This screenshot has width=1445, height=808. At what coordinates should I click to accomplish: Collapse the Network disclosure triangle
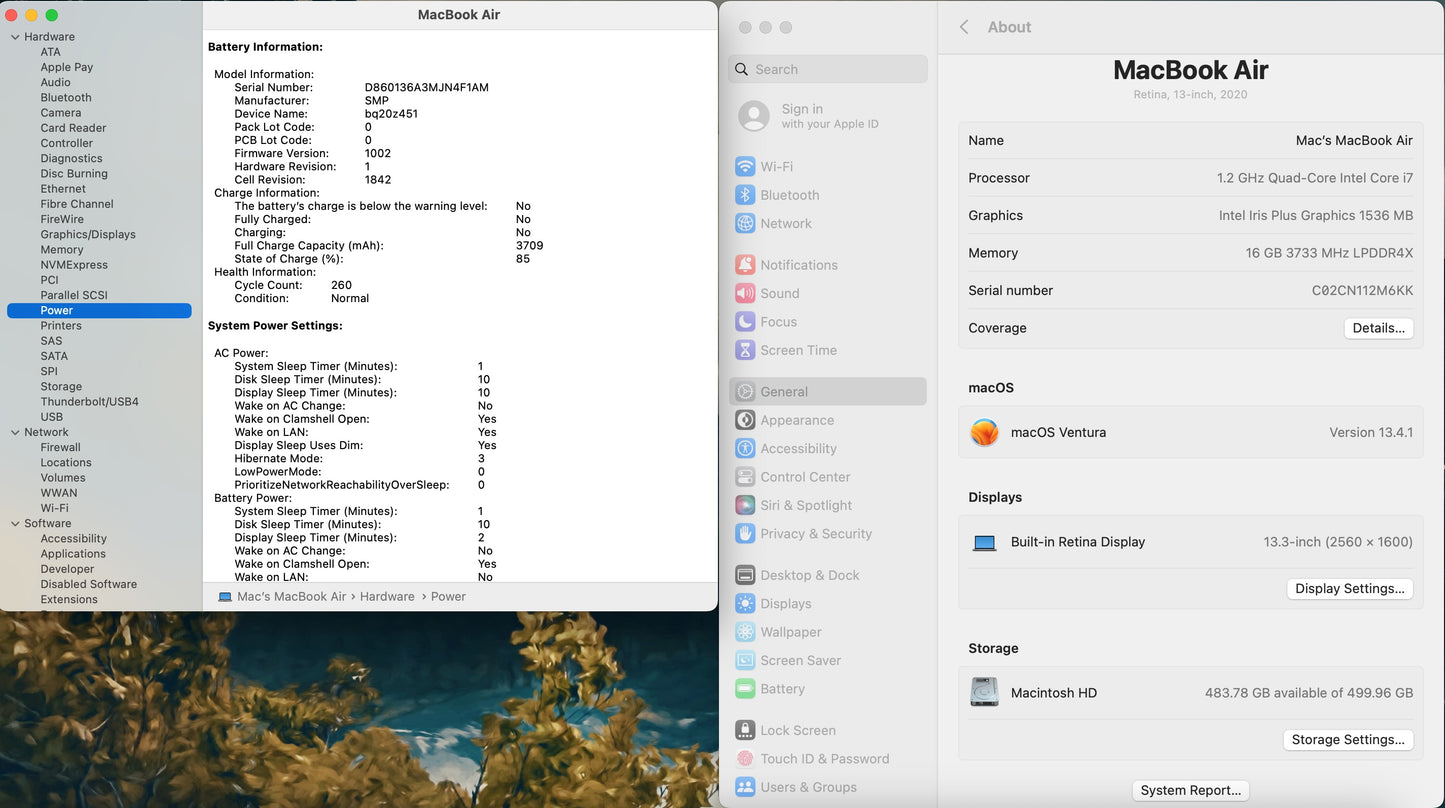tap(15, 433)
